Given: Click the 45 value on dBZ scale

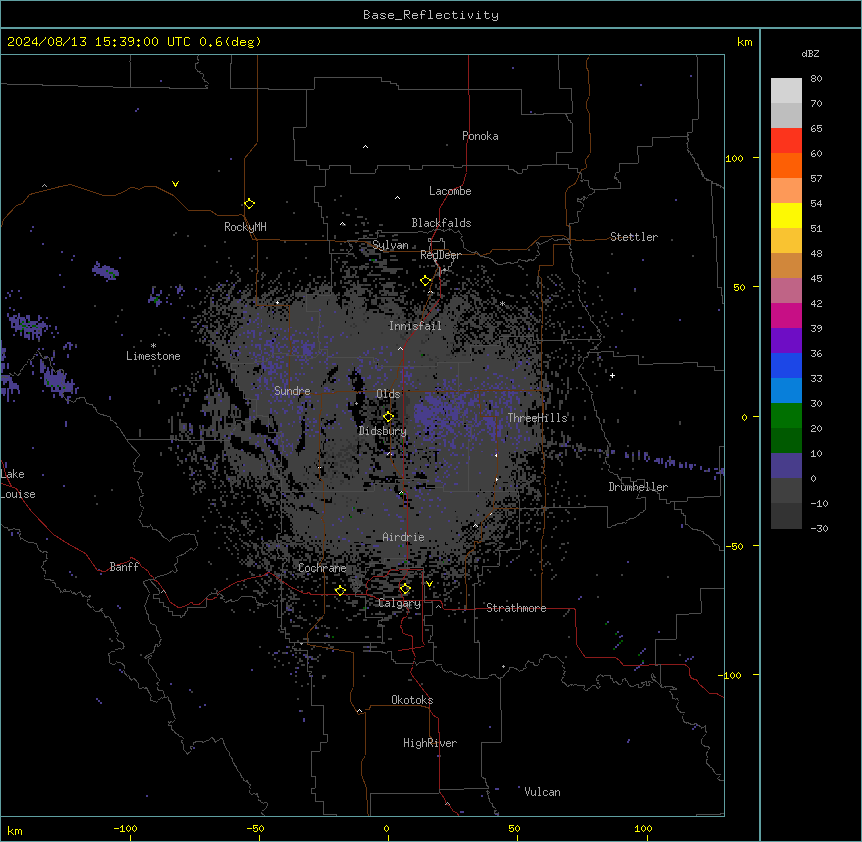Looking at the screenshot, I should point(816,279).
